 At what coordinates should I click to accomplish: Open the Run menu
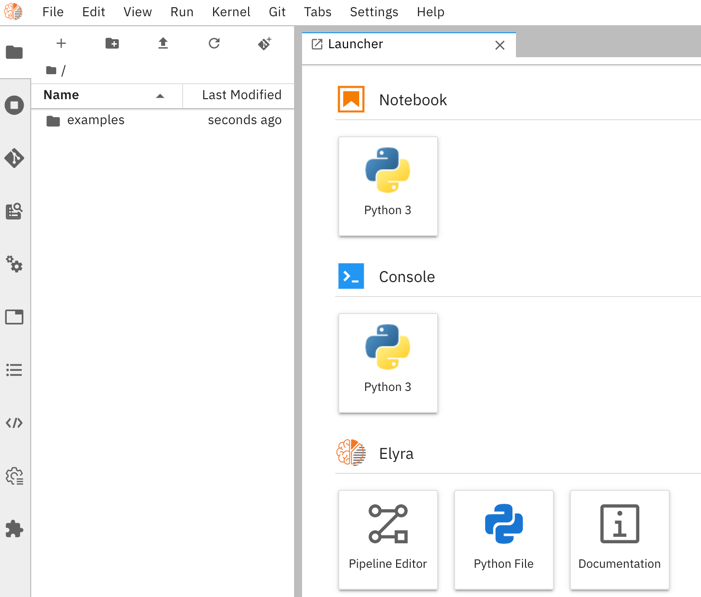pyautogui.click(x=182, y=12)
